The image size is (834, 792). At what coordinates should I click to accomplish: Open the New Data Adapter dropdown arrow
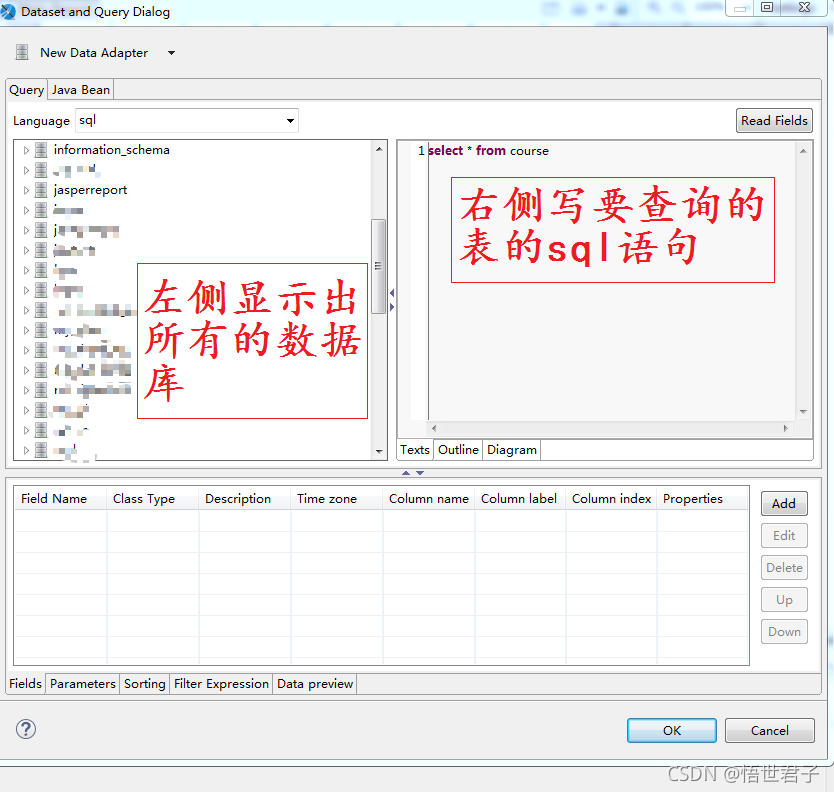pyautogui.click(x=170, y=52)
